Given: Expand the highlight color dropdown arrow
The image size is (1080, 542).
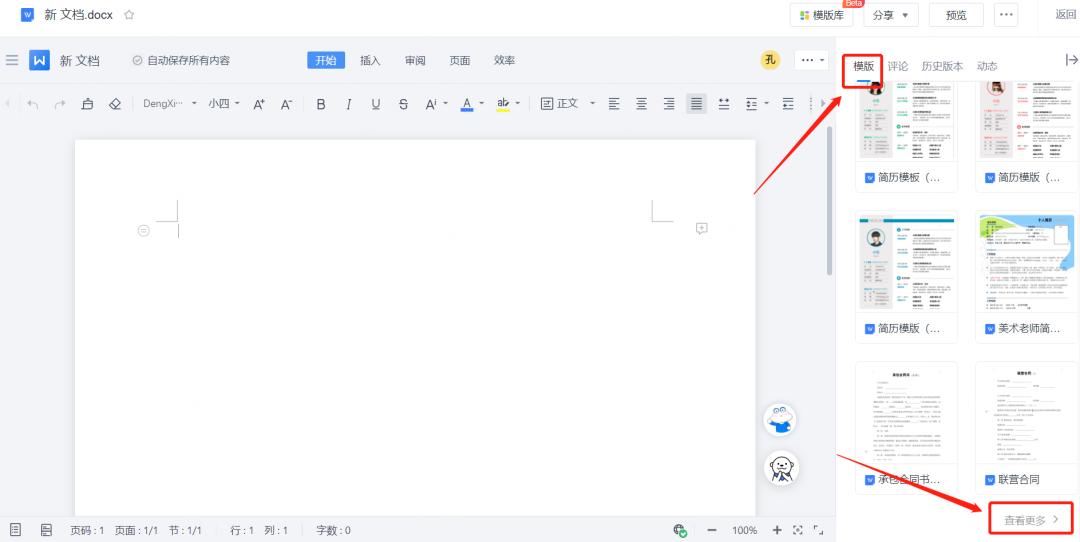Looking at the screenshot, I should (517, 104).
